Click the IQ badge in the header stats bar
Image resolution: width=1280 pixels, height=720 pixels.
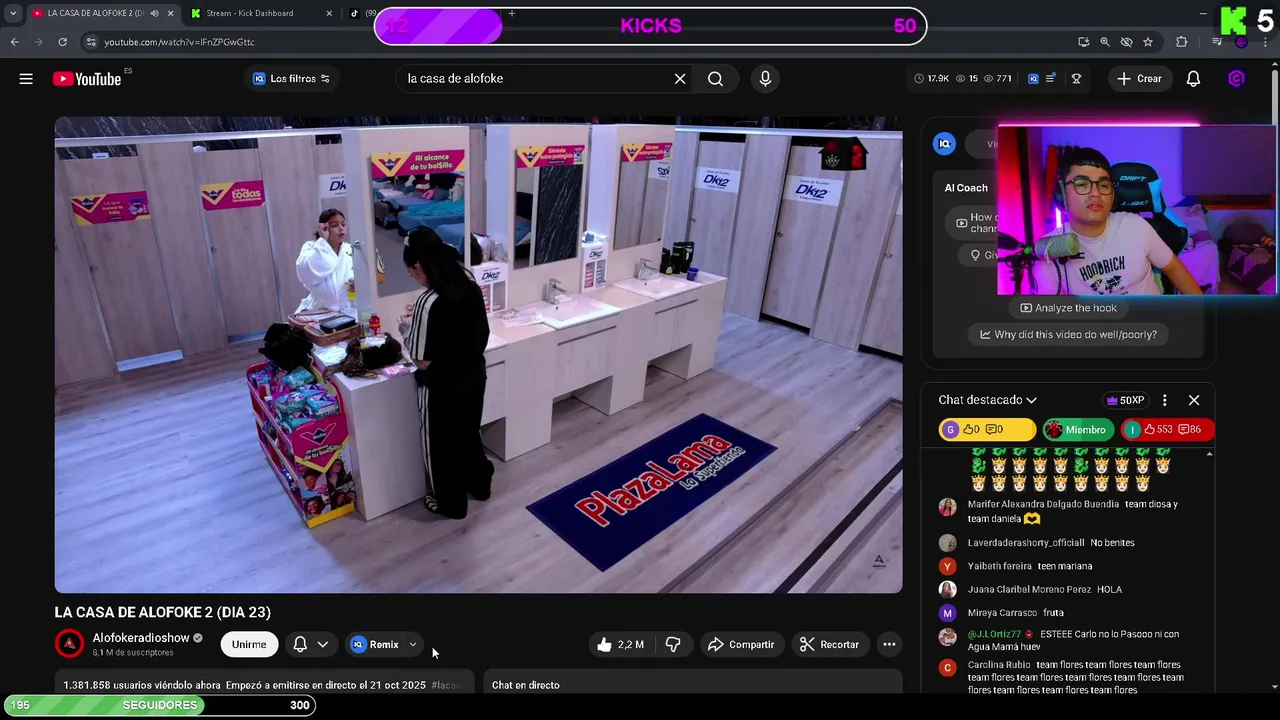point(1033,79)
